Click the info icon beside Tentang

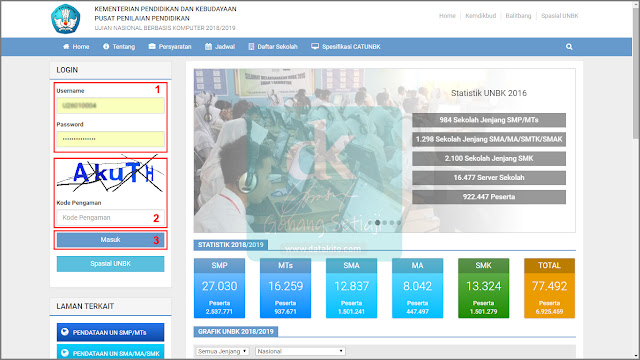[x=106, y=47]
